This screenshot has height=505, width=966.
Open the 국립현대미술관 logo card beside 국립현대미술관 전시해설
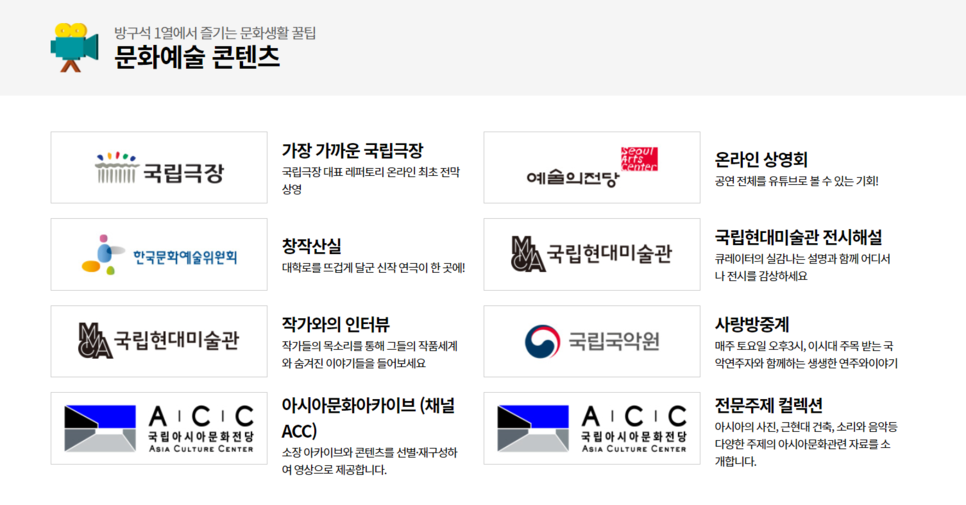pos(592,254)
